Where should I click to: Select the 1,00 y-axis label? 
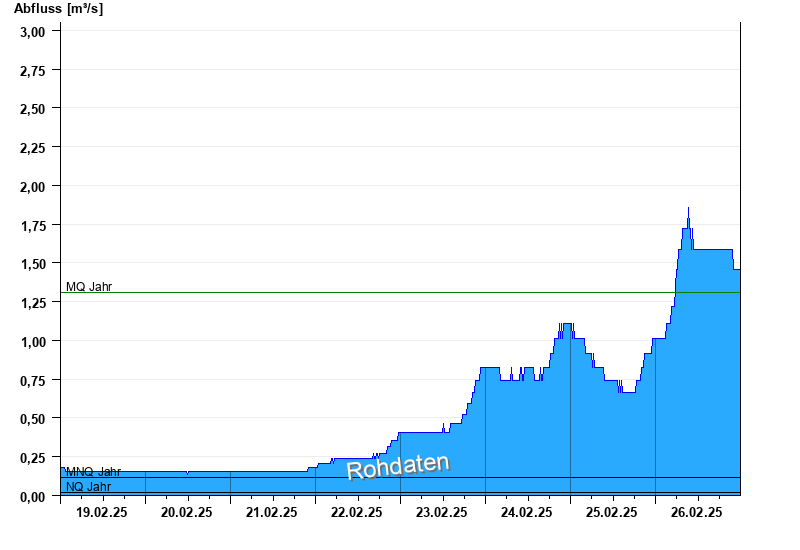click(x=33, y=342)
